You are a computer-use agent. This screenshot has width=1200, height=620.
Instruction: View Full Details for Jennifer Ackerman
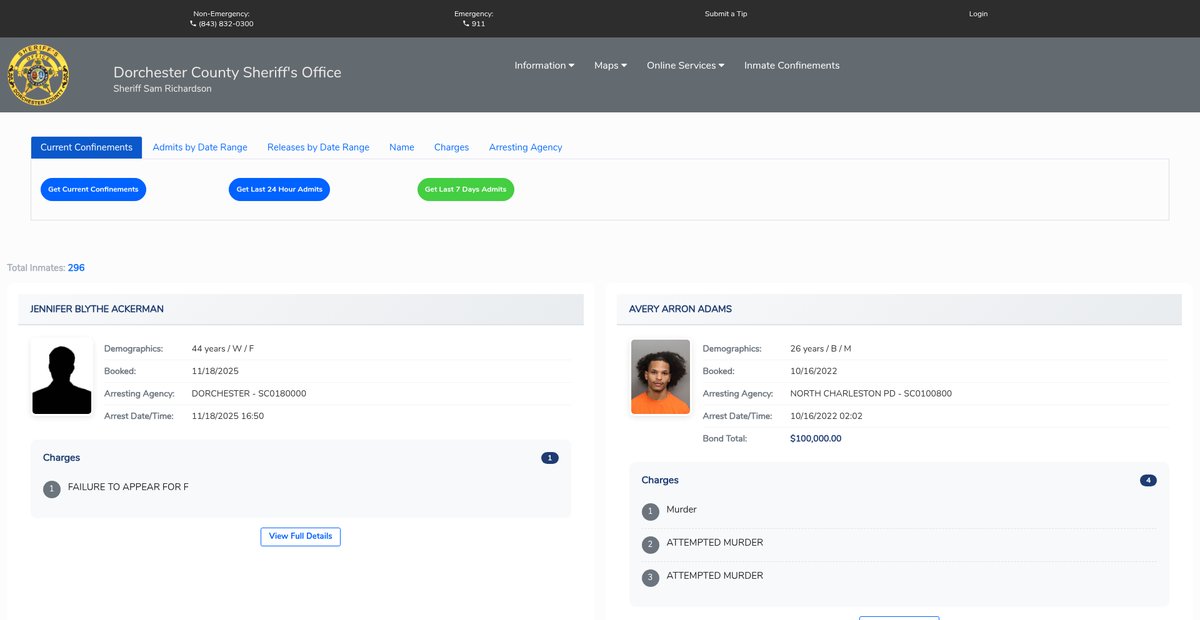click(300, 537)
